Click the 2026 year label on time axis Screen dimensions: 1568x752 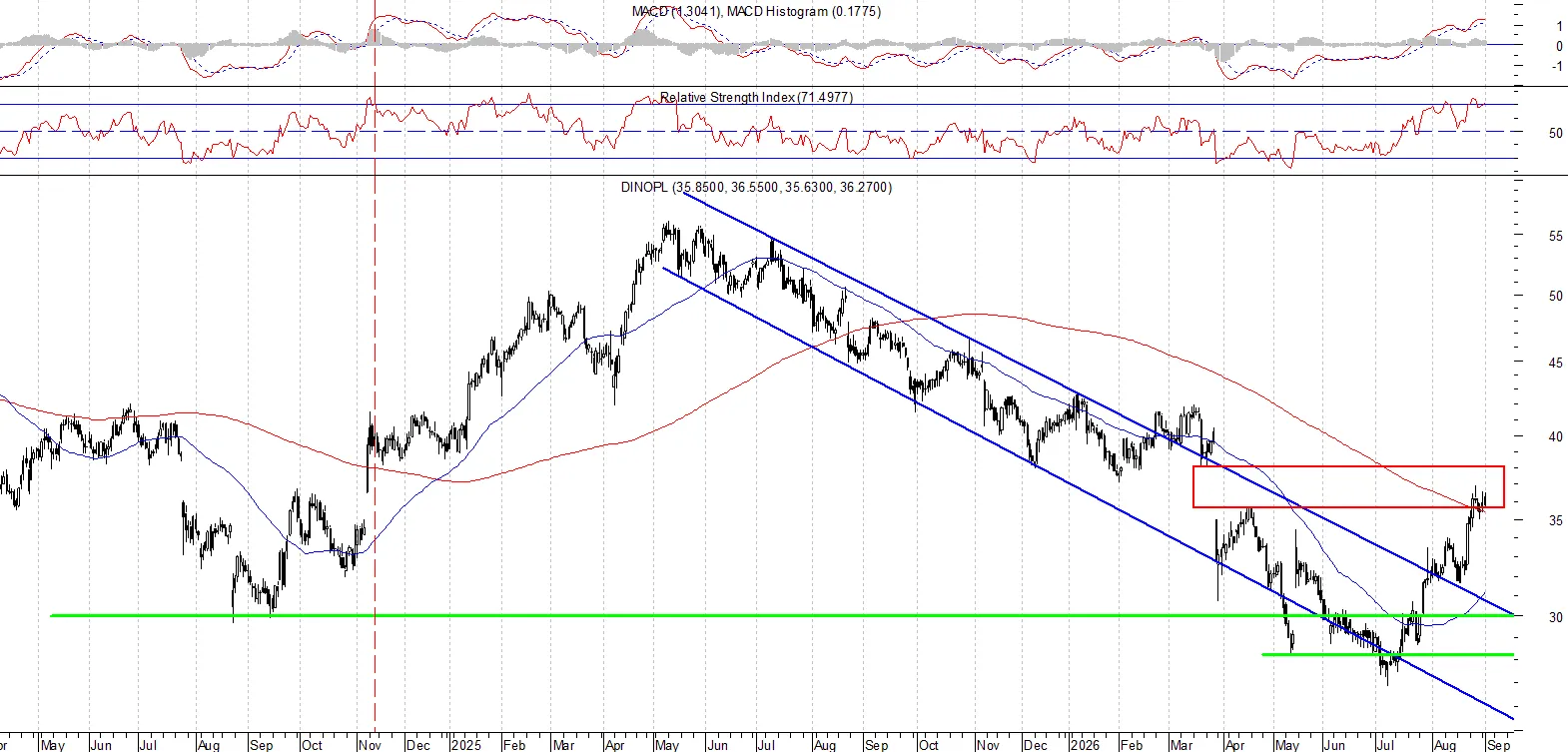point(1085,745)
